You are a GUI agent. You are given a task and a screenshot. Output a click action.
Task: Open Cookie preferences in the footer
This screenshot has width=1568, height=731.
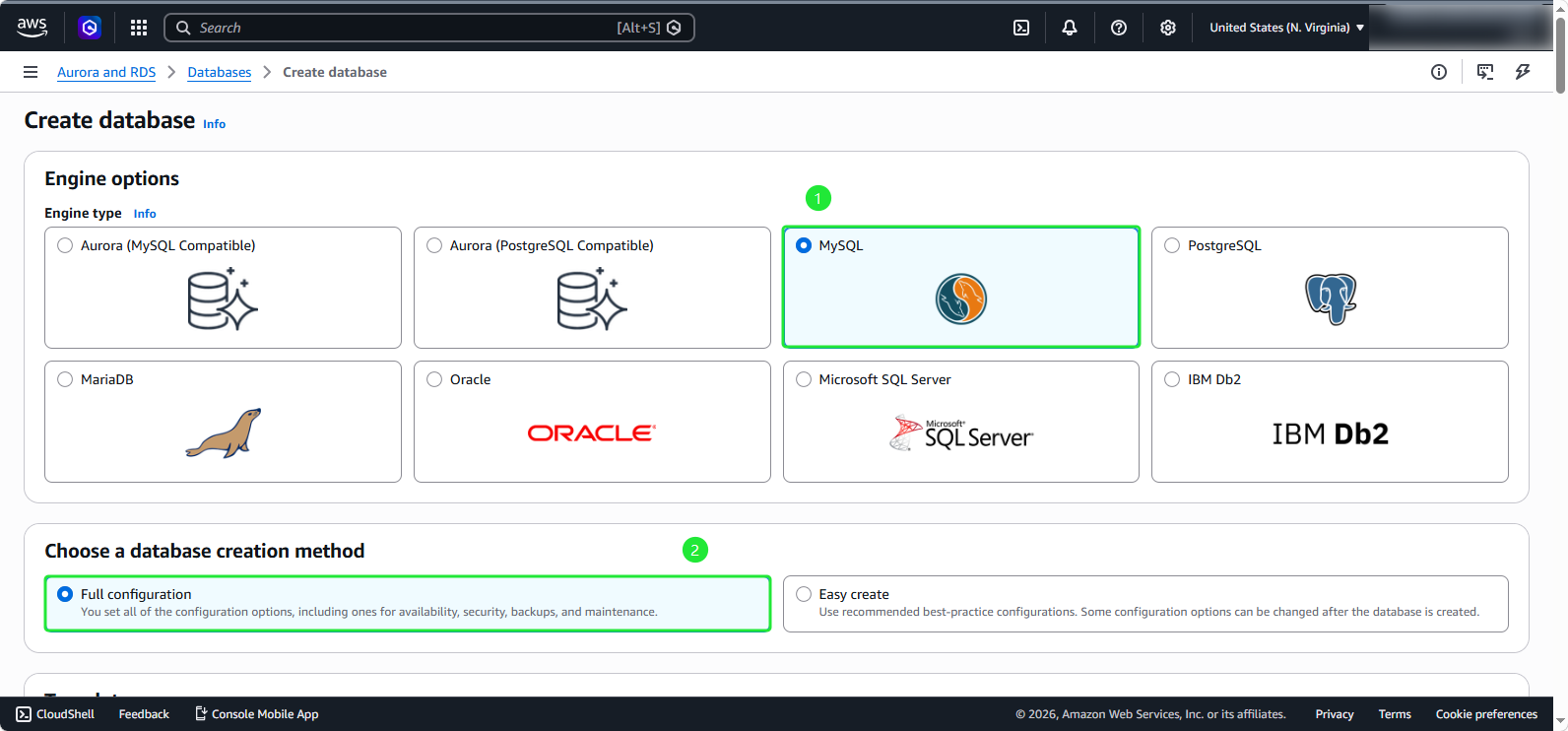pyautogui.click(x=1486, y=714)
